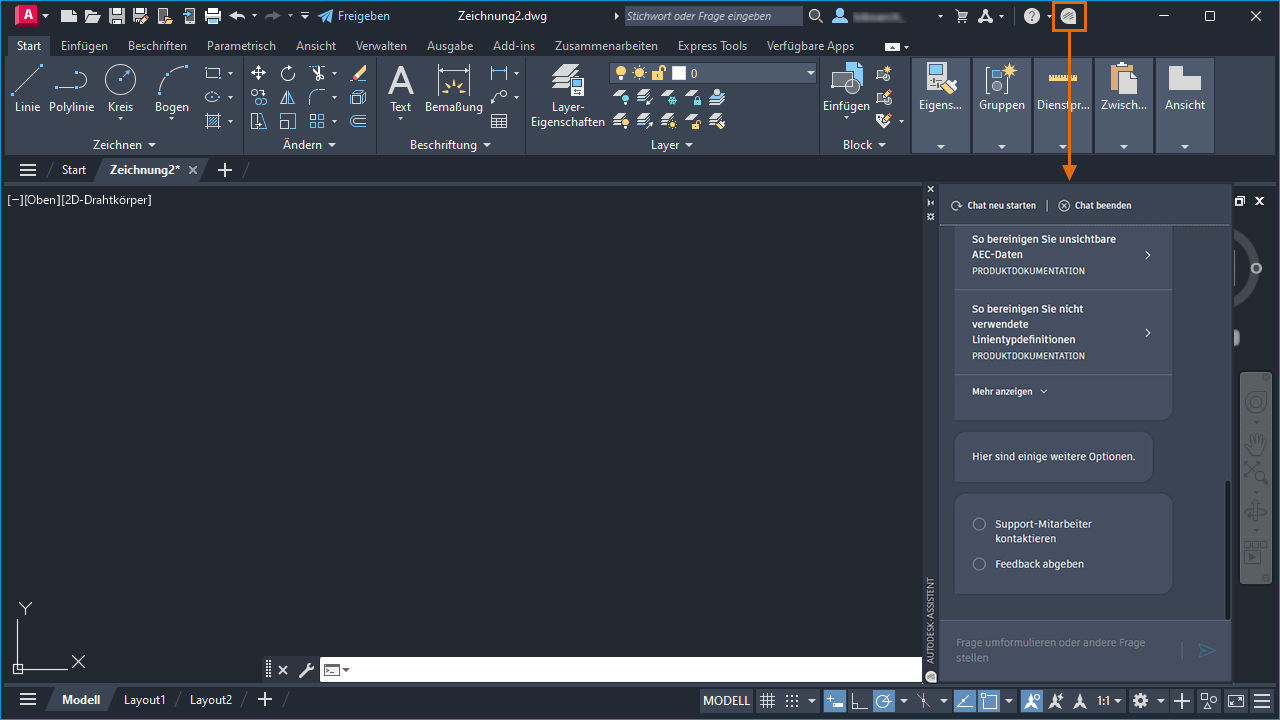Activate the Drehen rotate tool
The height and width of the screenshot is (720, 1280).
(288, 72)
